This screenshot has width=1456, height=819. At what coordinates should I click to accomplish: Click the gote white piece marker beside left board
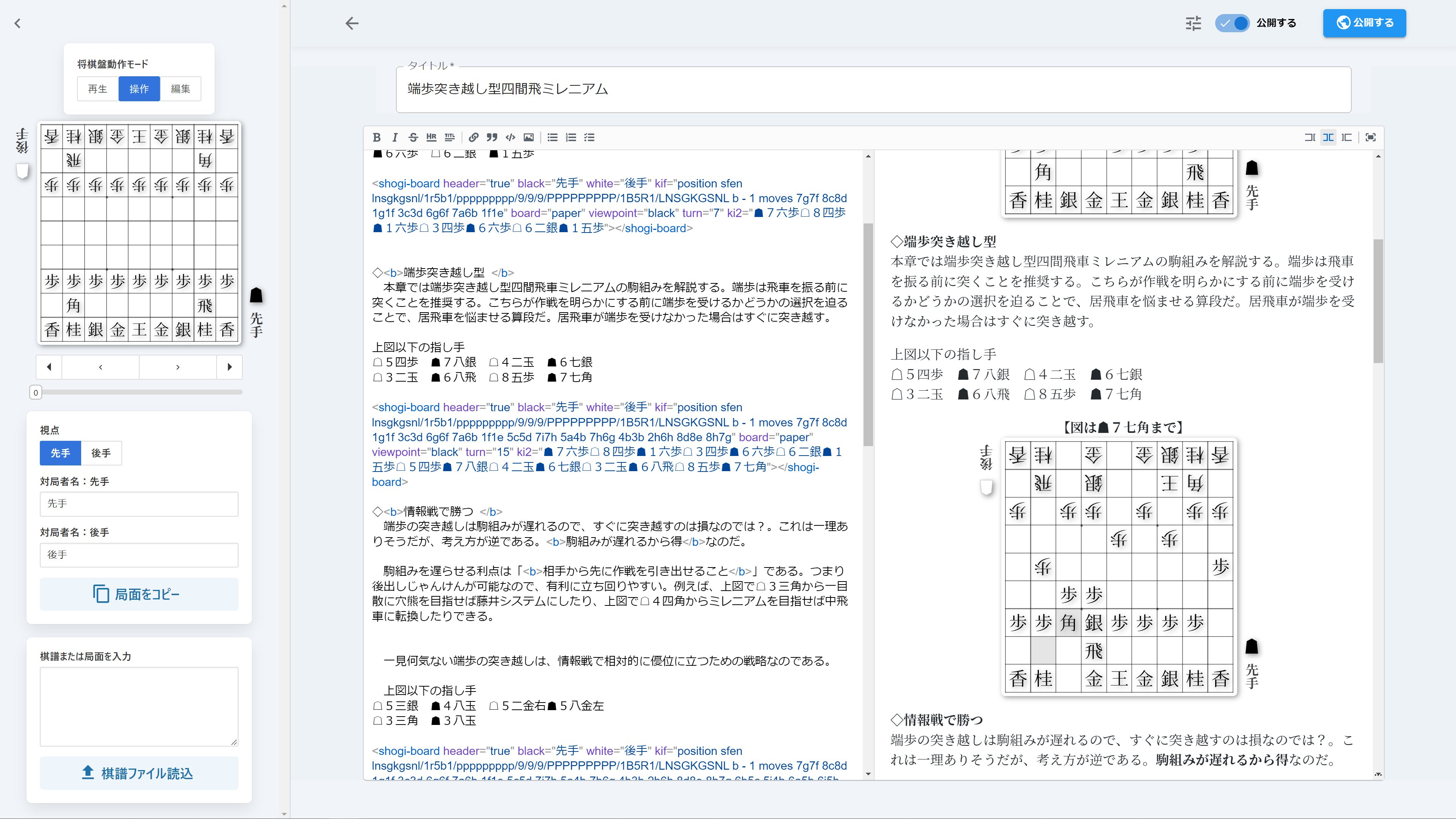point(23,171)
